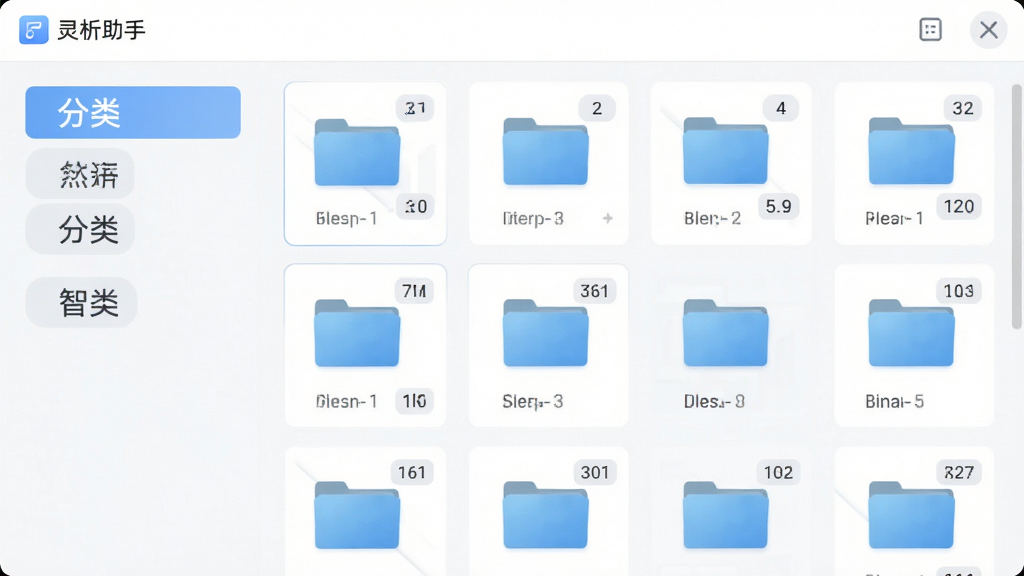Click the 361 badge on the Slerp-3 card

pyautogui.click(x=594, y=291)
